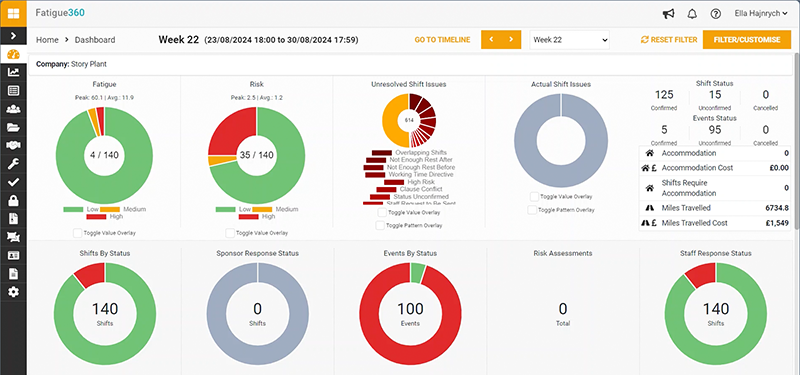Viewport: 800px width, 375px height.
Task: Click the Reset Filter refresh icon
Action: [645, 39]
